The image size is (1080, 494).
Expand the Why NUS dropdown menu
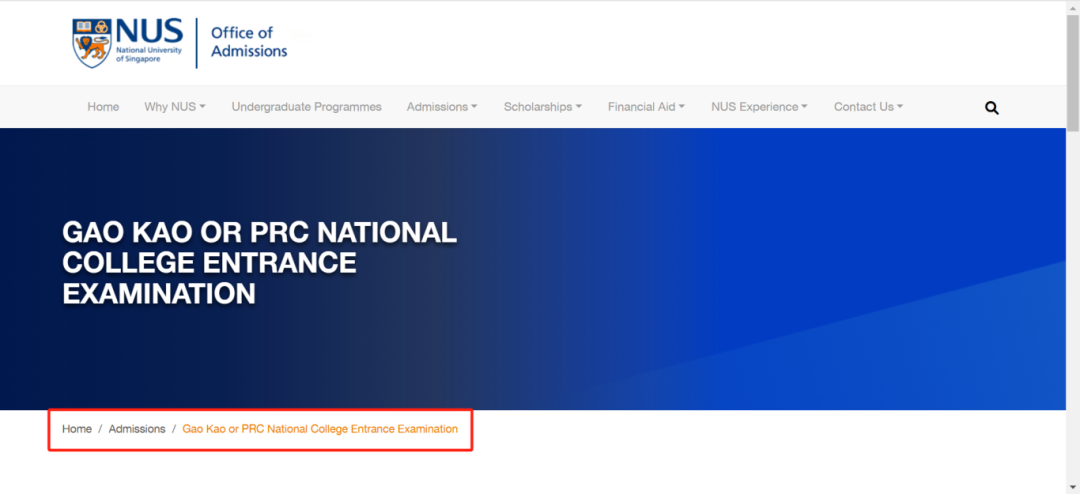tap(175, 107)
